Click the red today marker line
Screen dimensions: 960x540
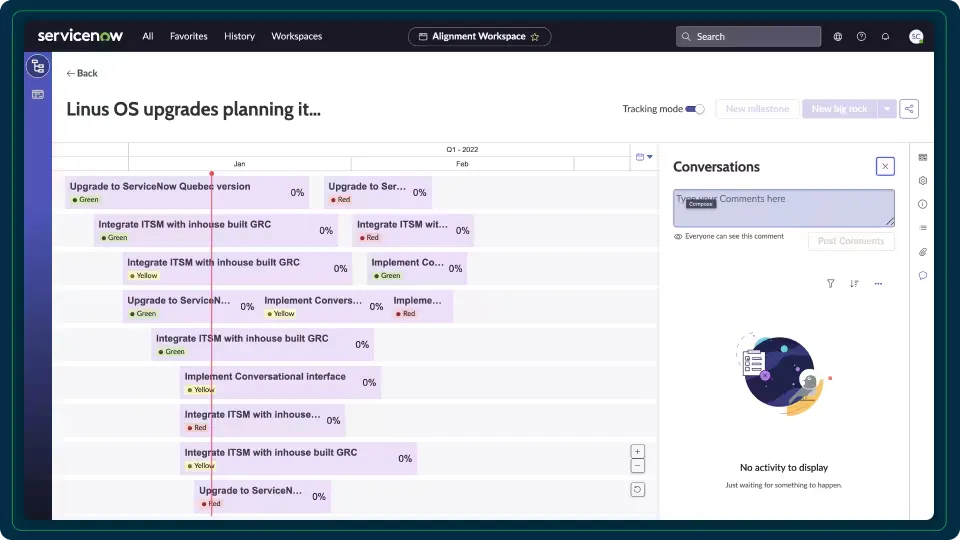point(212,343)
